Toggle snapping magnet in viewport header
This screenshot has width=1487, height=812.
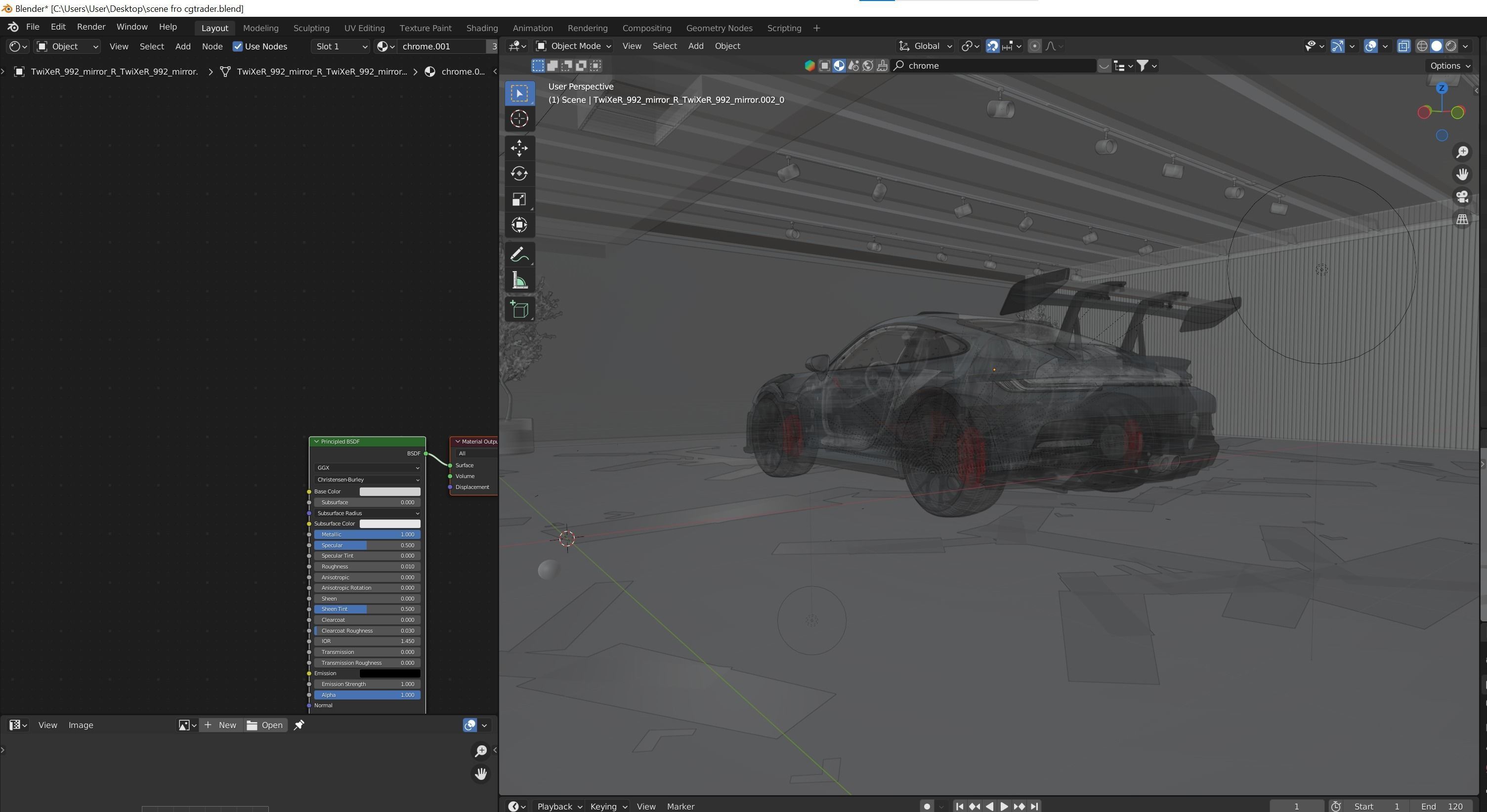point(992,46)
